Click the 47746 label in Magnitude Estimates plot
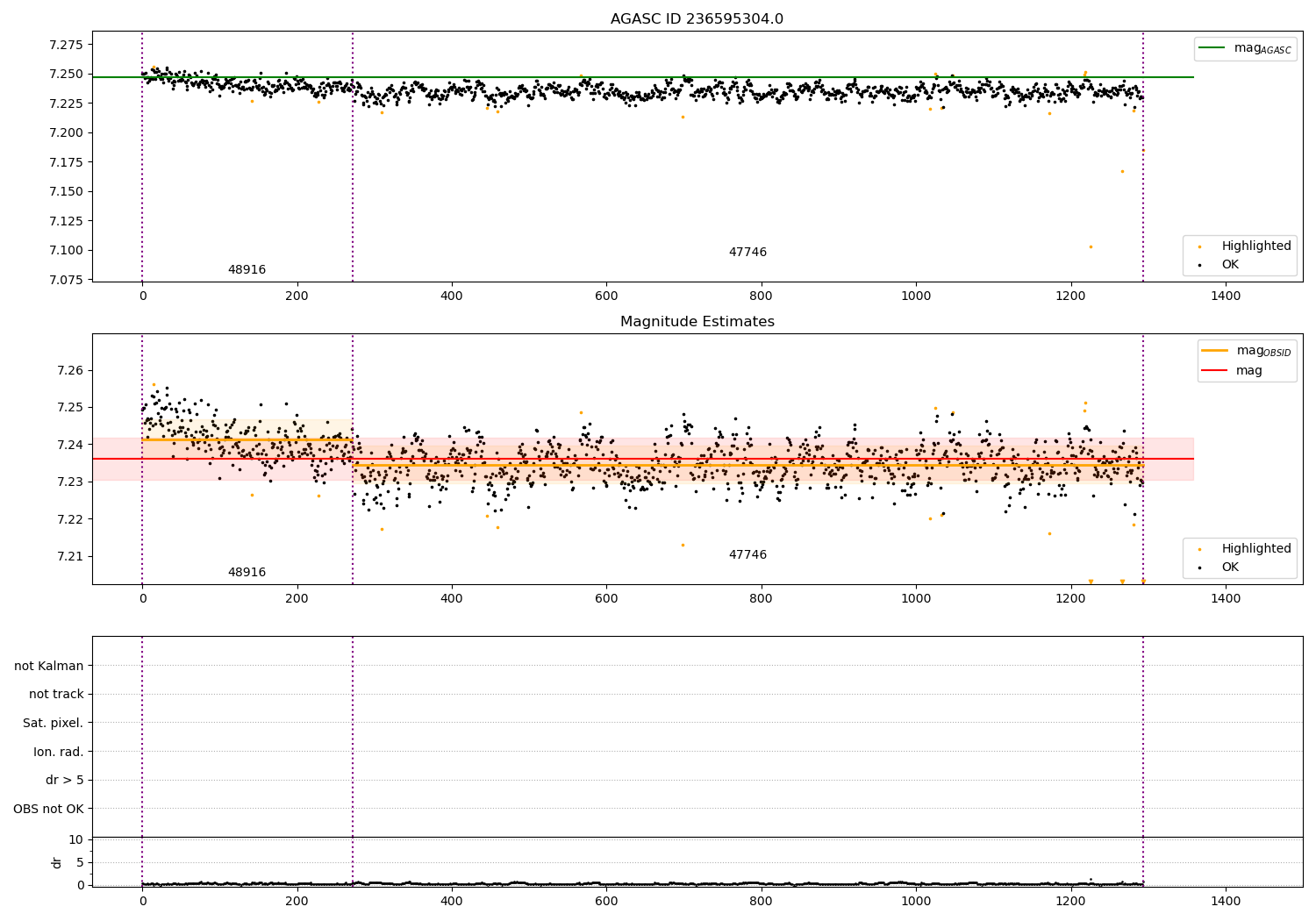This screenshot has height=921, width=1316. (x=747, y=555)
